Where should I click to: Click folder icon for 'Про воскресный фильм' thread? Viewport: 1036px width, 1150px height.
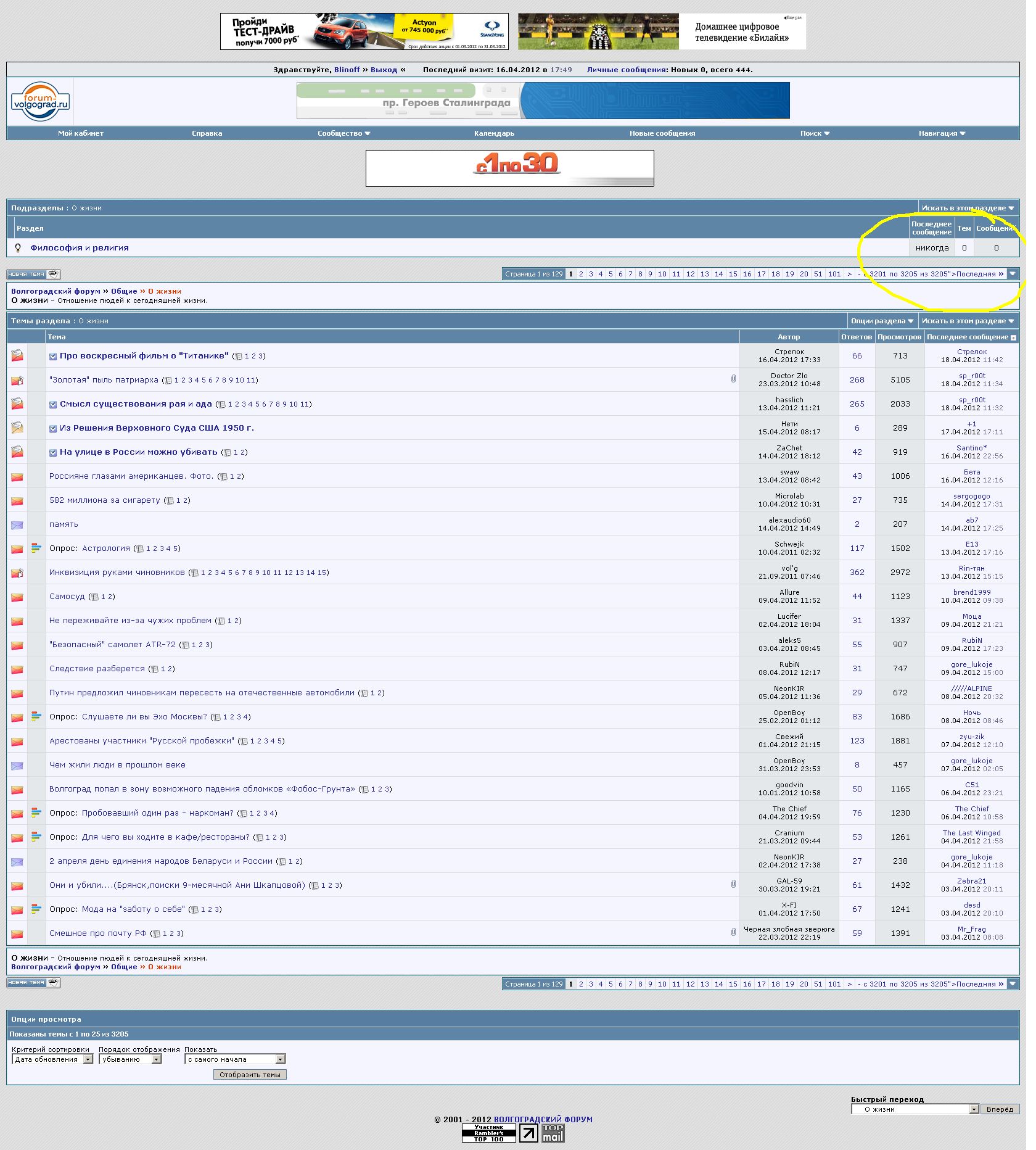pos(17,356)
